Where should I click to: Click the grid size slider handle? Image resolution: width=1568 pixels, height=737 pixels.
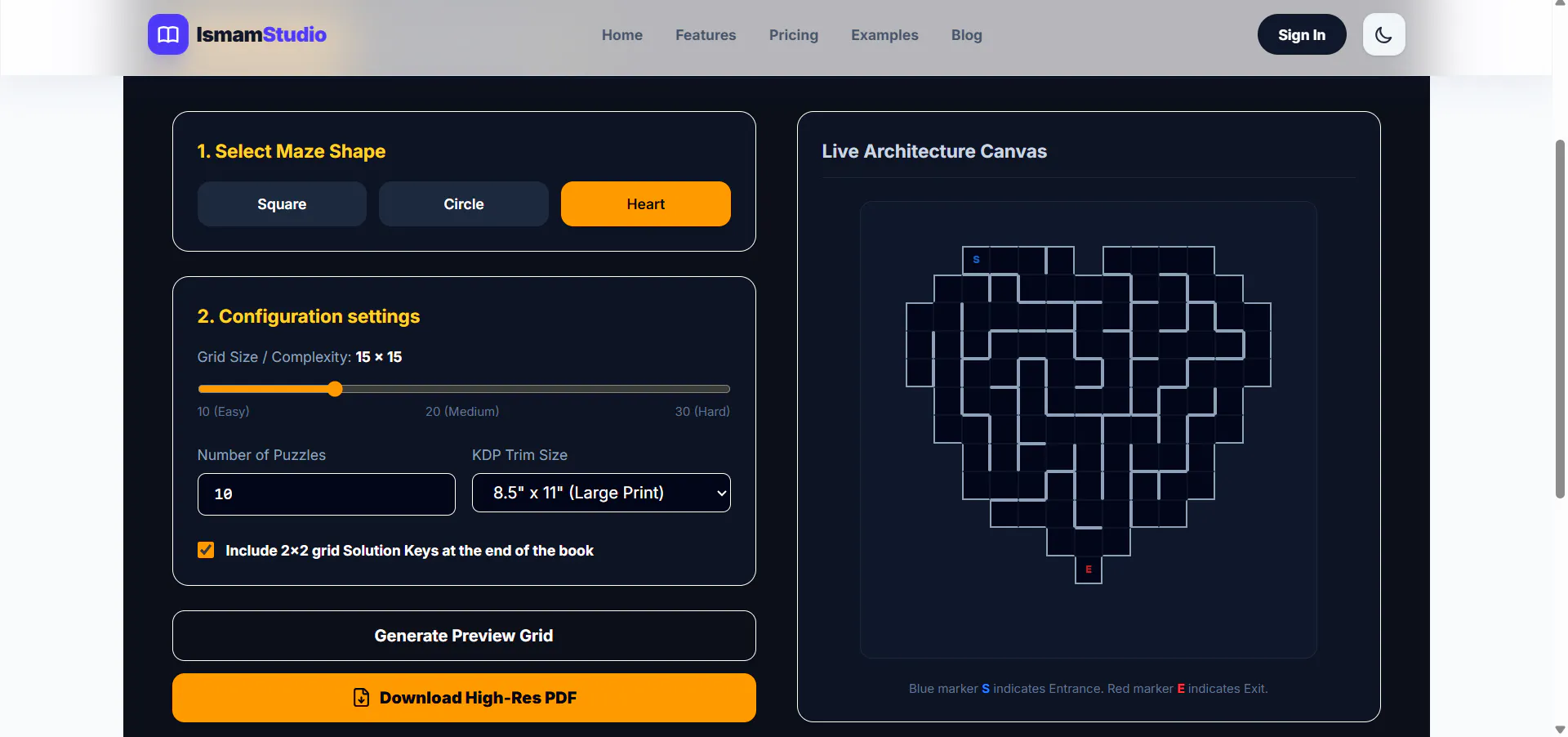(335, 389)
